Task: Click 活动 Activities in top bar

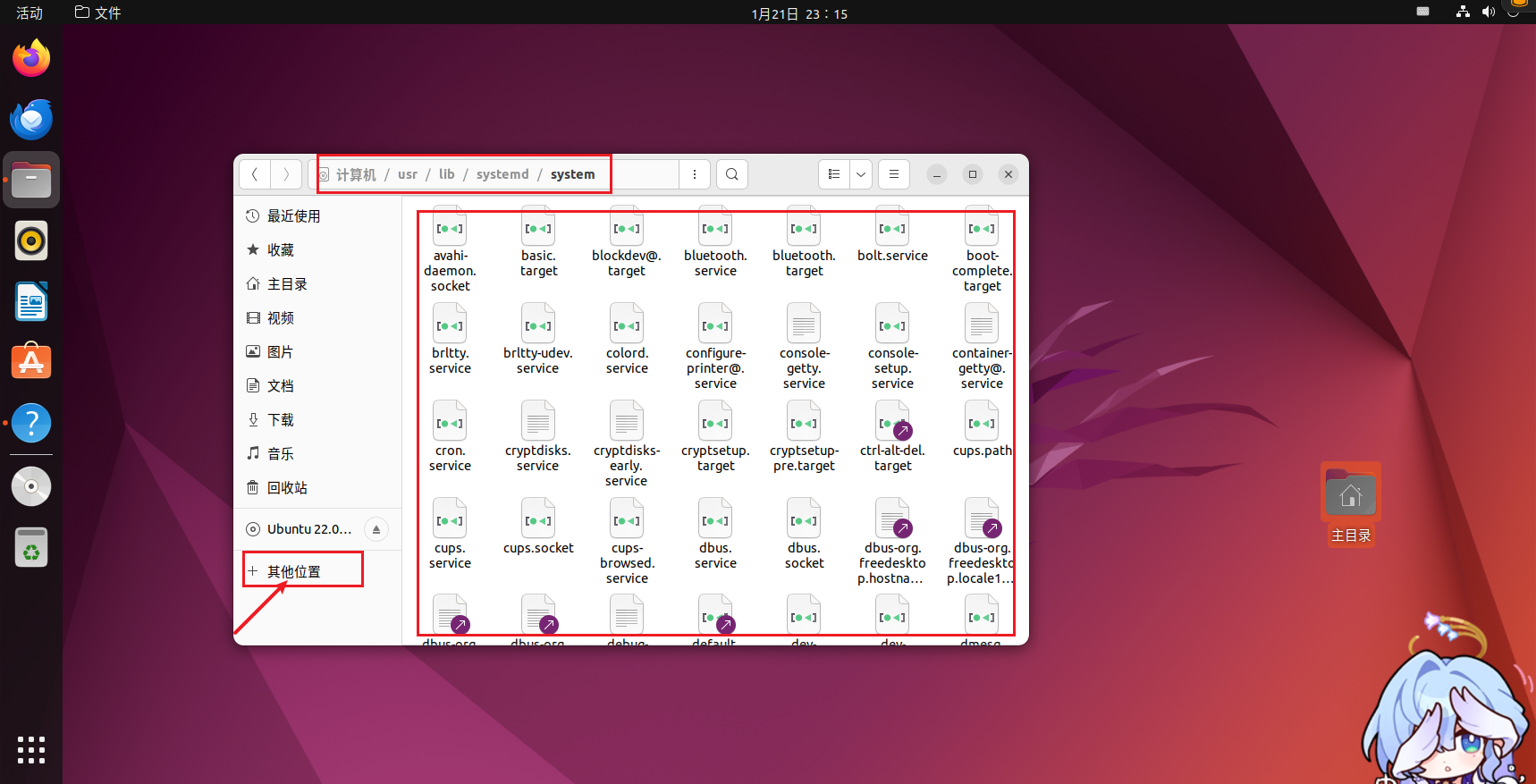Action: pos(30,13)
